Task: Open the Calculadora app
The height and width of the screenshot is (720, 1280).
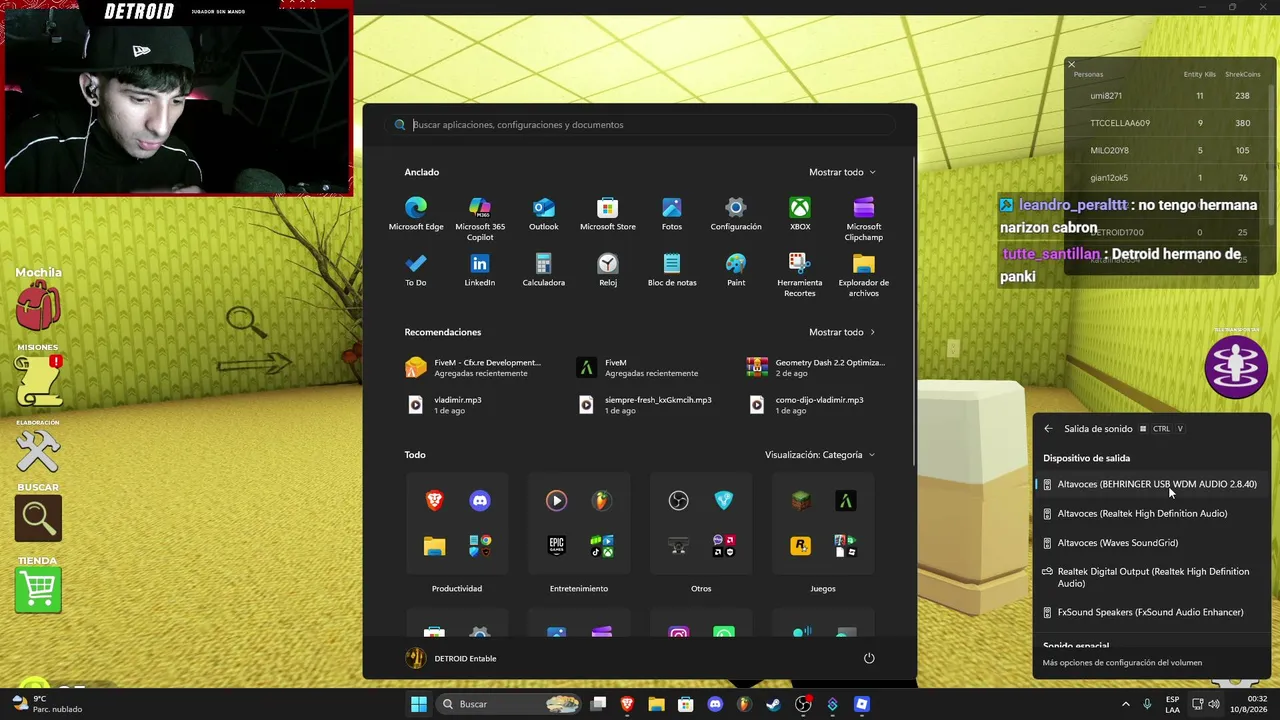Action: pyautogui.click(x=544, y=270)
